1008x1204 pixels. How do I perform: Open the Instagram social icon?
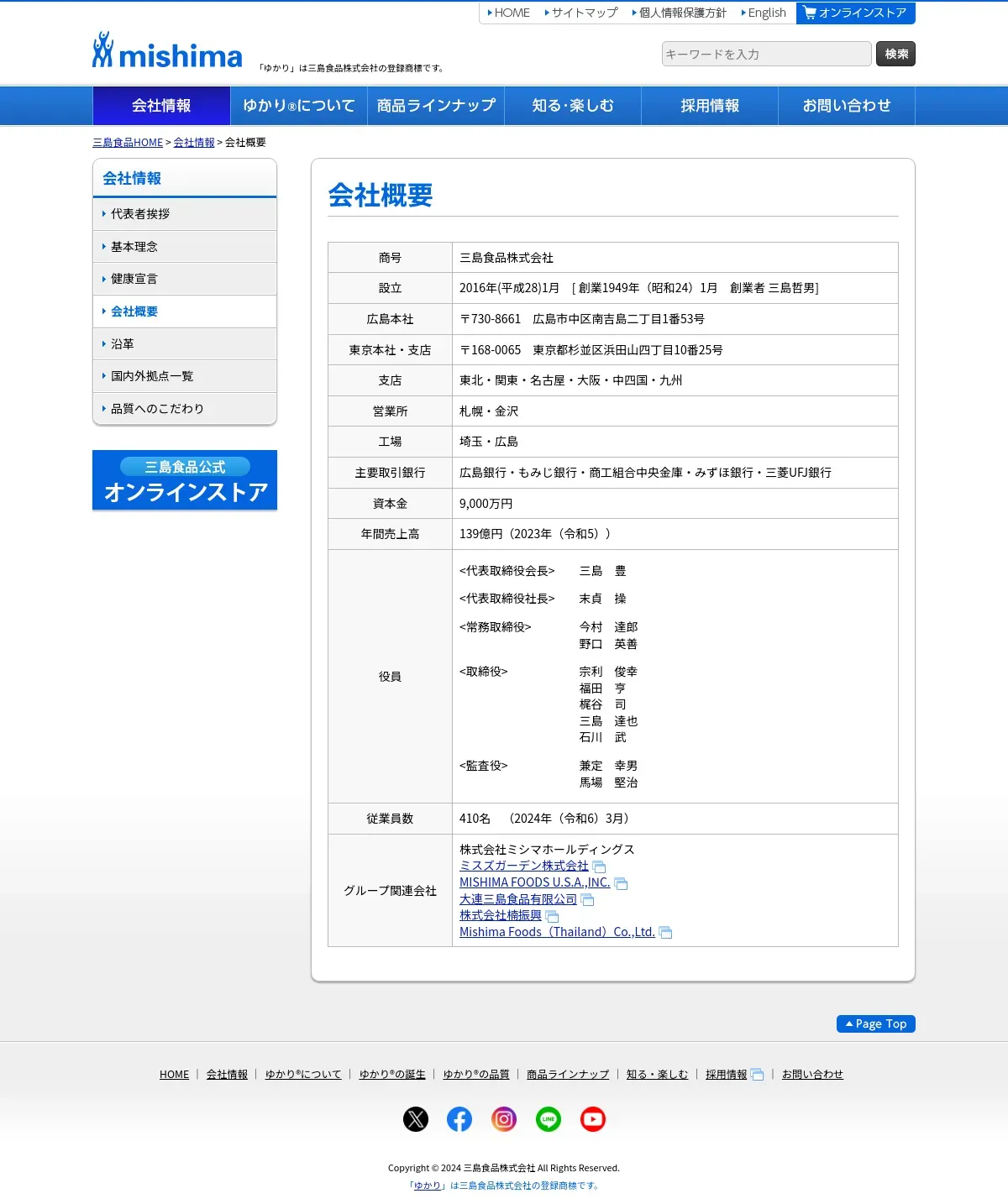click(504, 1119)
